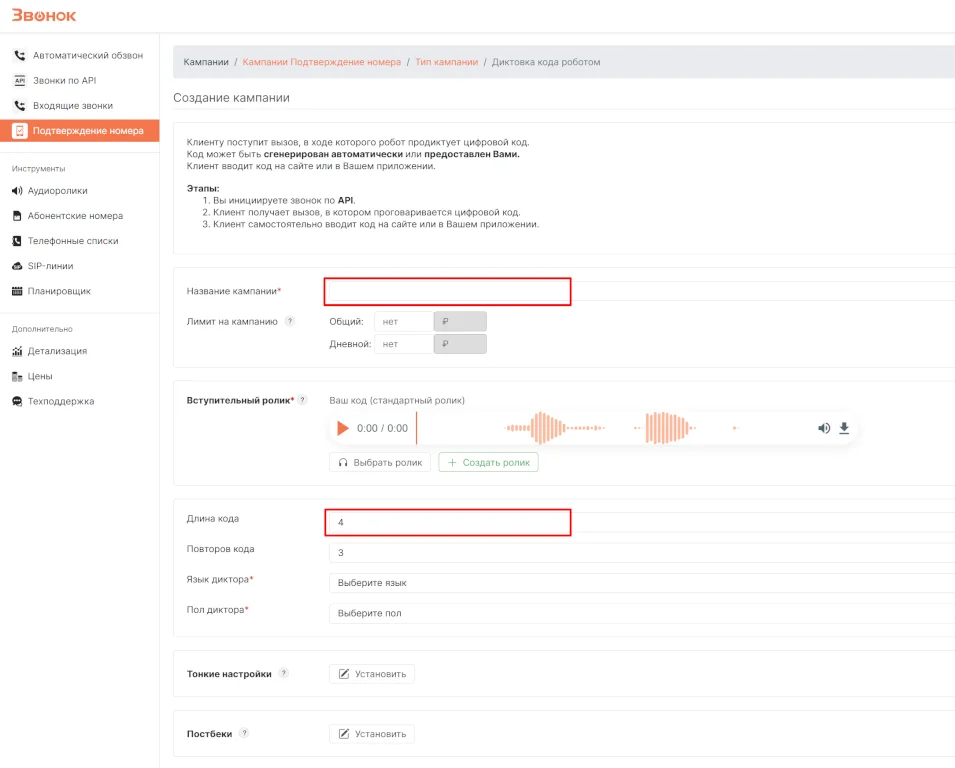Open the Планировщик tool
955x768 pixels.
coord(59,291)
